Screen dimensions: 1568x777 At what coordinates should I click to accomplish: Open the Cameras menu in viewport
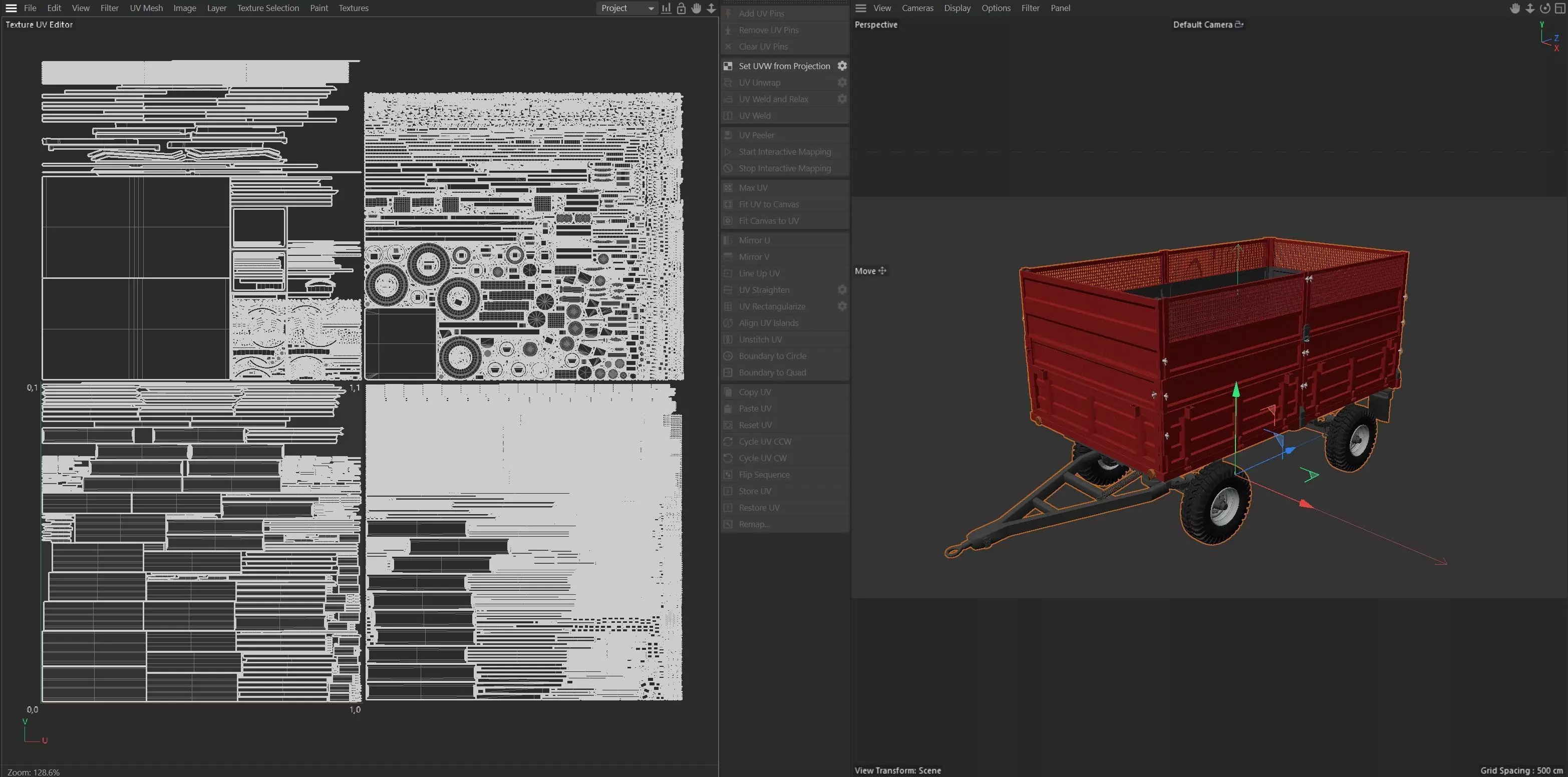(917, 8)
